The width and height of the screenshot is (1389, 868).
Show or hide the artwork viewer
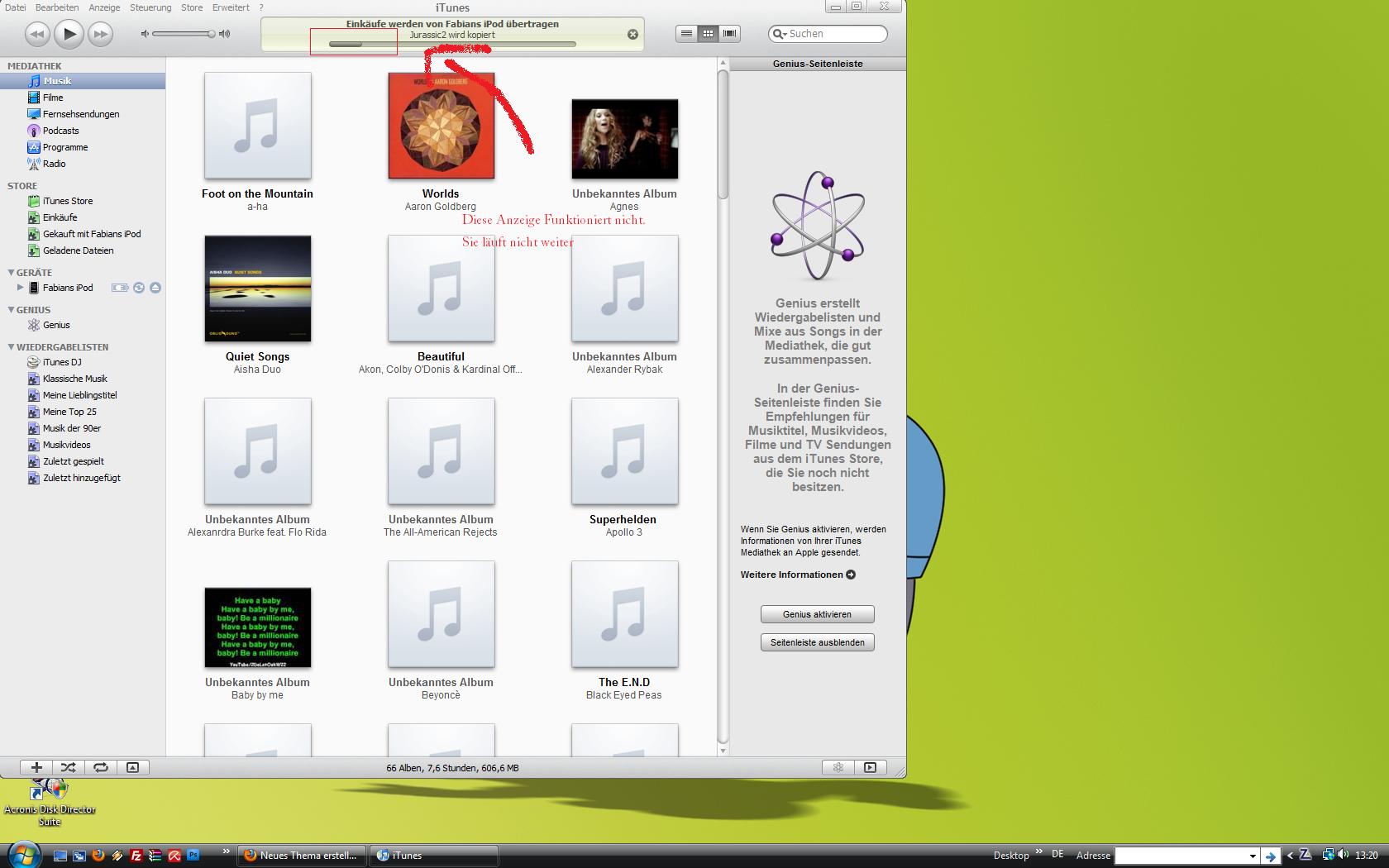tap(132, 767)
